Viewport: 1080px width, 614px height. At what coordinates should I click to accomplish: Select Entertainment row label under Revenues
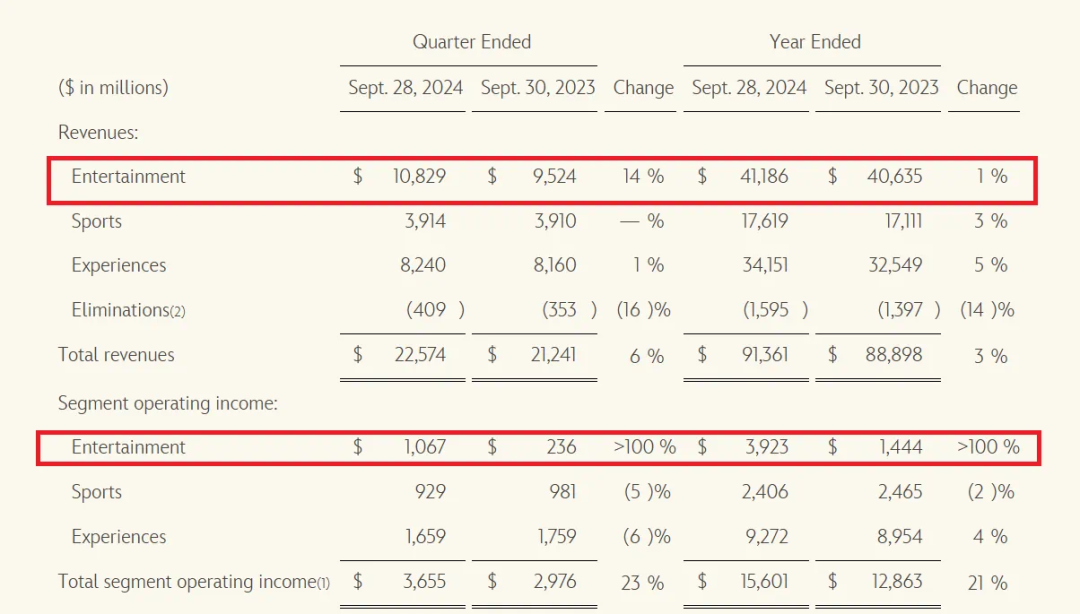coord(128,177)
